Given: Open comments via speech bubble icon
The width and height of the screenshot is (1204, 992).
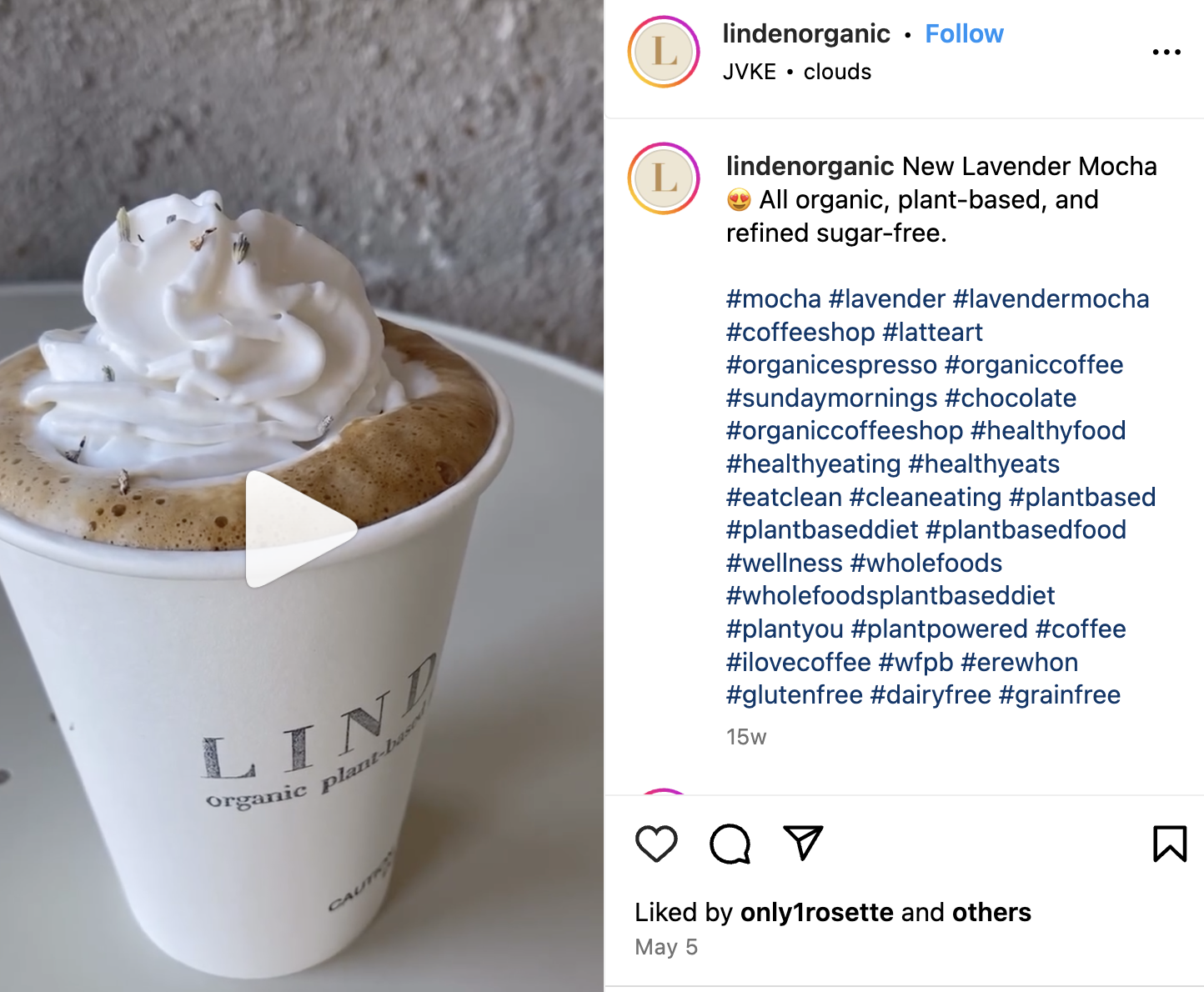Looking at the screenshot, I should [730, 844].
